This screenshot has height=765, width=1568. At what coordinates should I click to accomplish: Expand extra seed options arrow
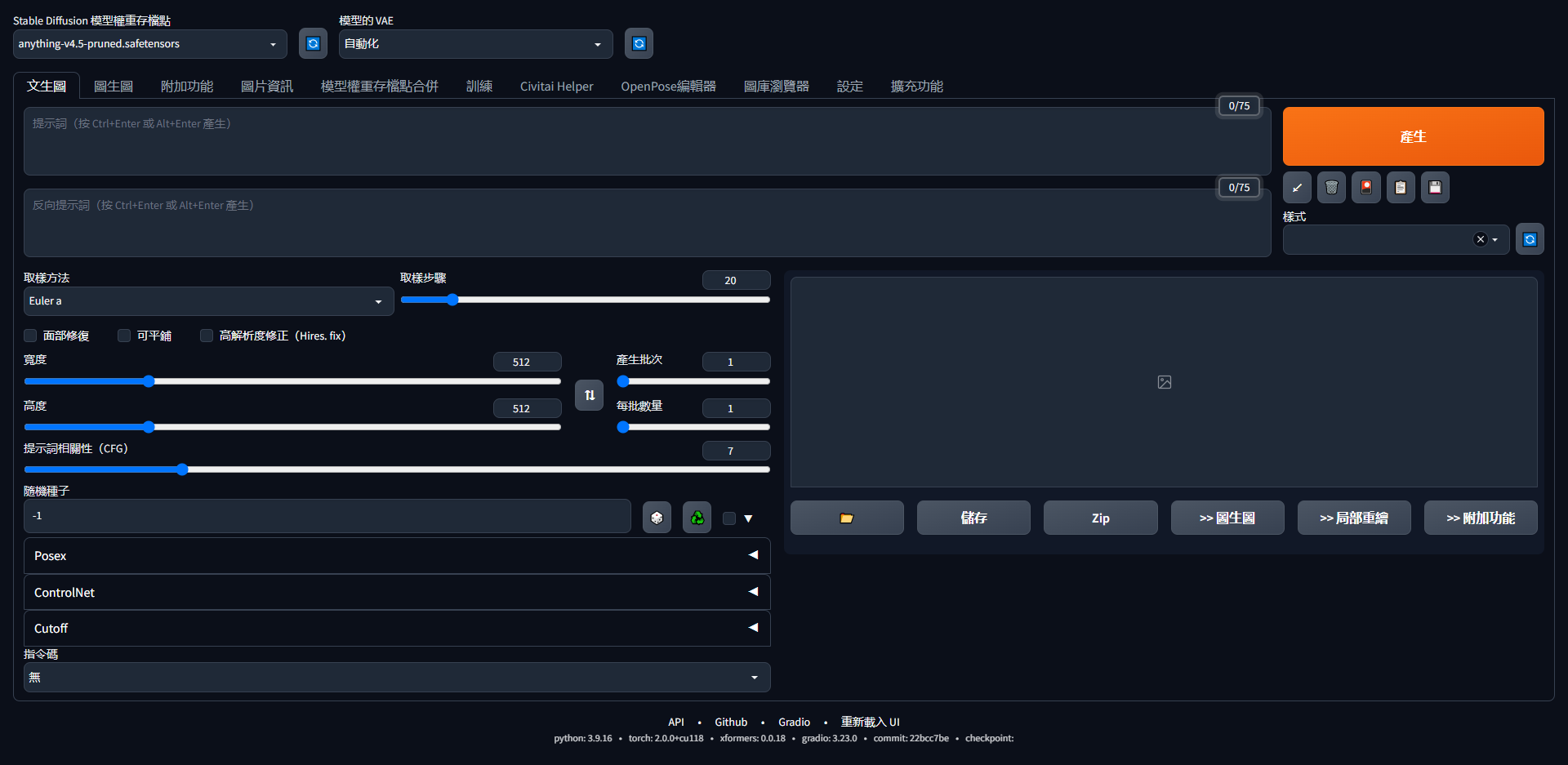coord(748,518)
